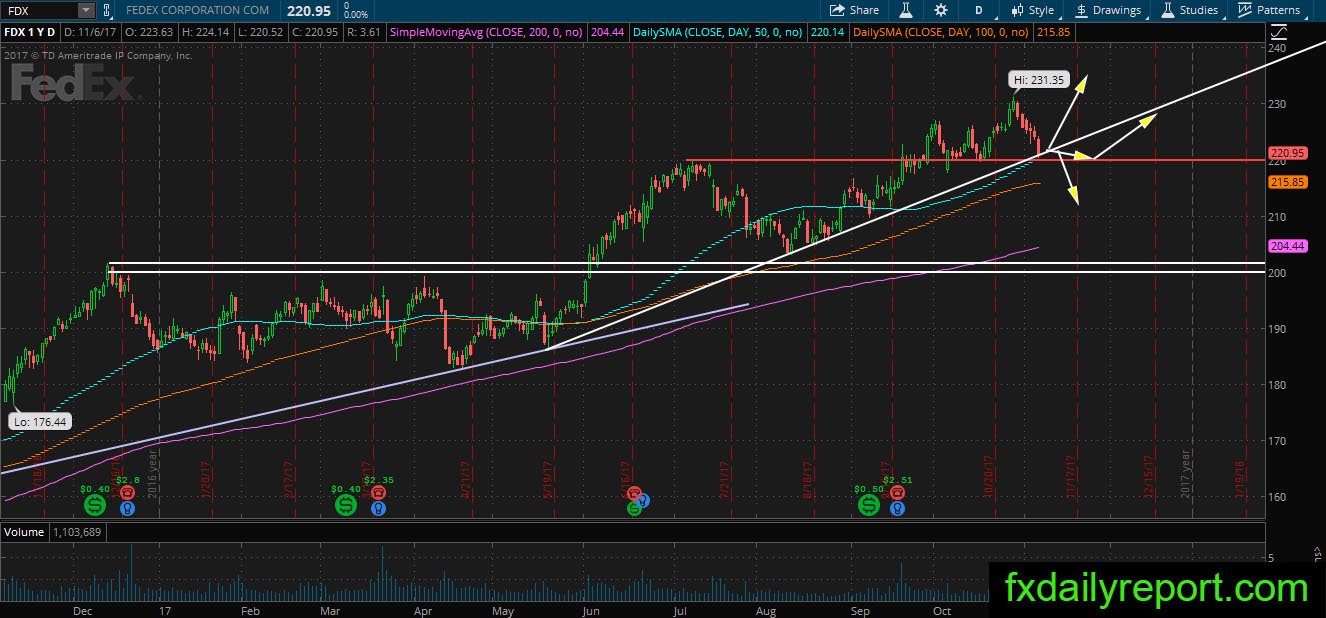Click the Volume panel label
This screenshot has height=618, width=1326.
click(24, 532)
